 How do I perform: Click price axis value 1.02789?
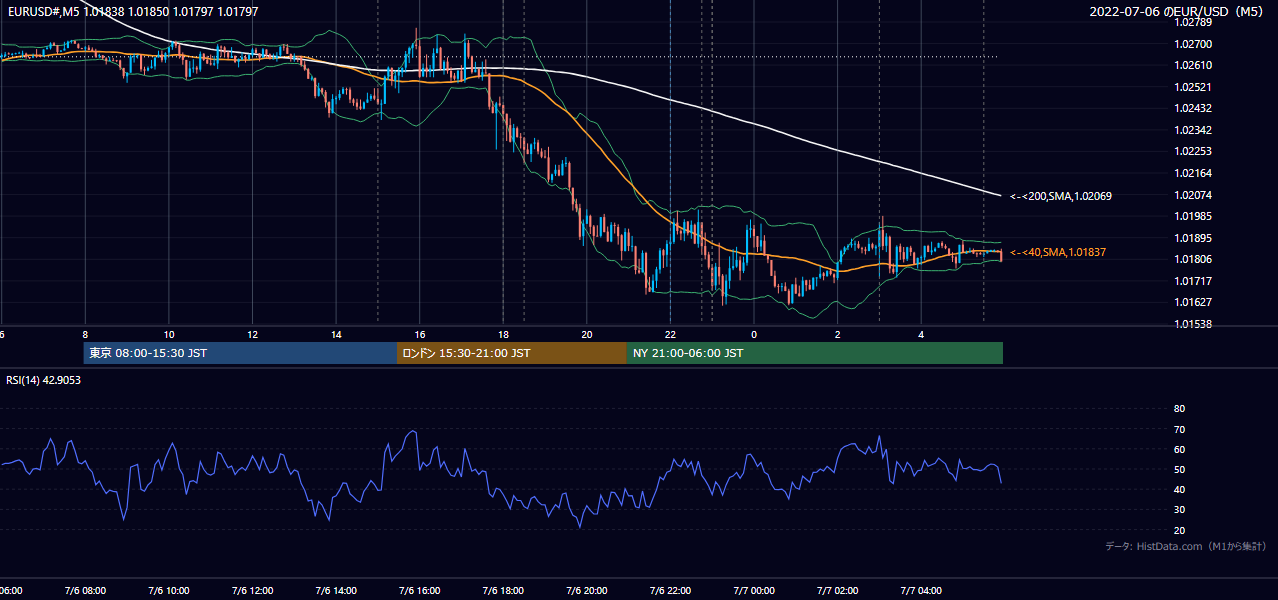pyautogui.click(x=1193, y=22)
